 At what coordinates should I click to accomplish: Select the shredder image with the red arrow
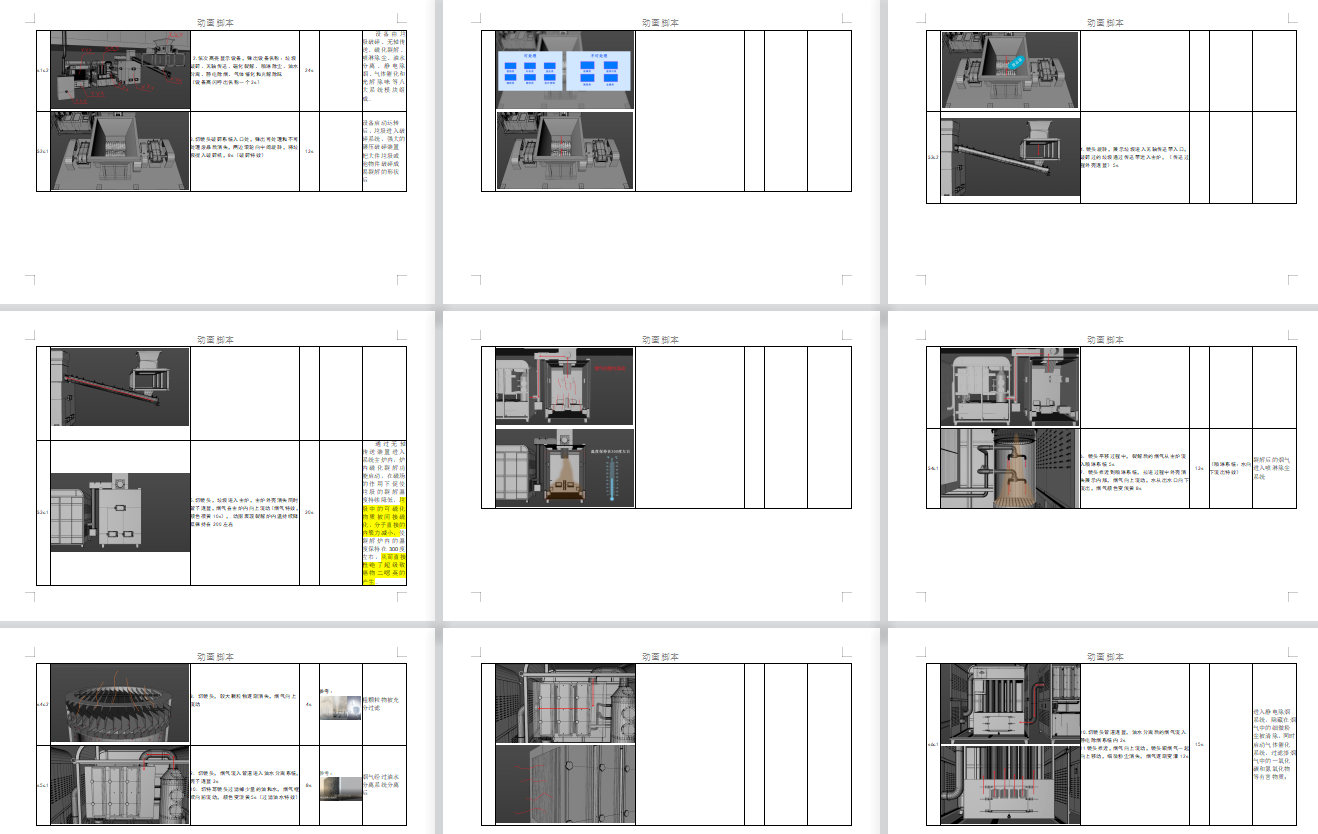click(x=565, y=150)
